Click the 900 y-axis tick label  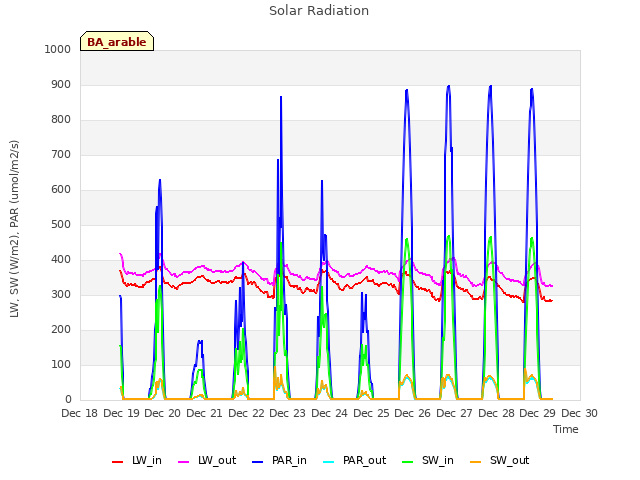click(61, 84)
